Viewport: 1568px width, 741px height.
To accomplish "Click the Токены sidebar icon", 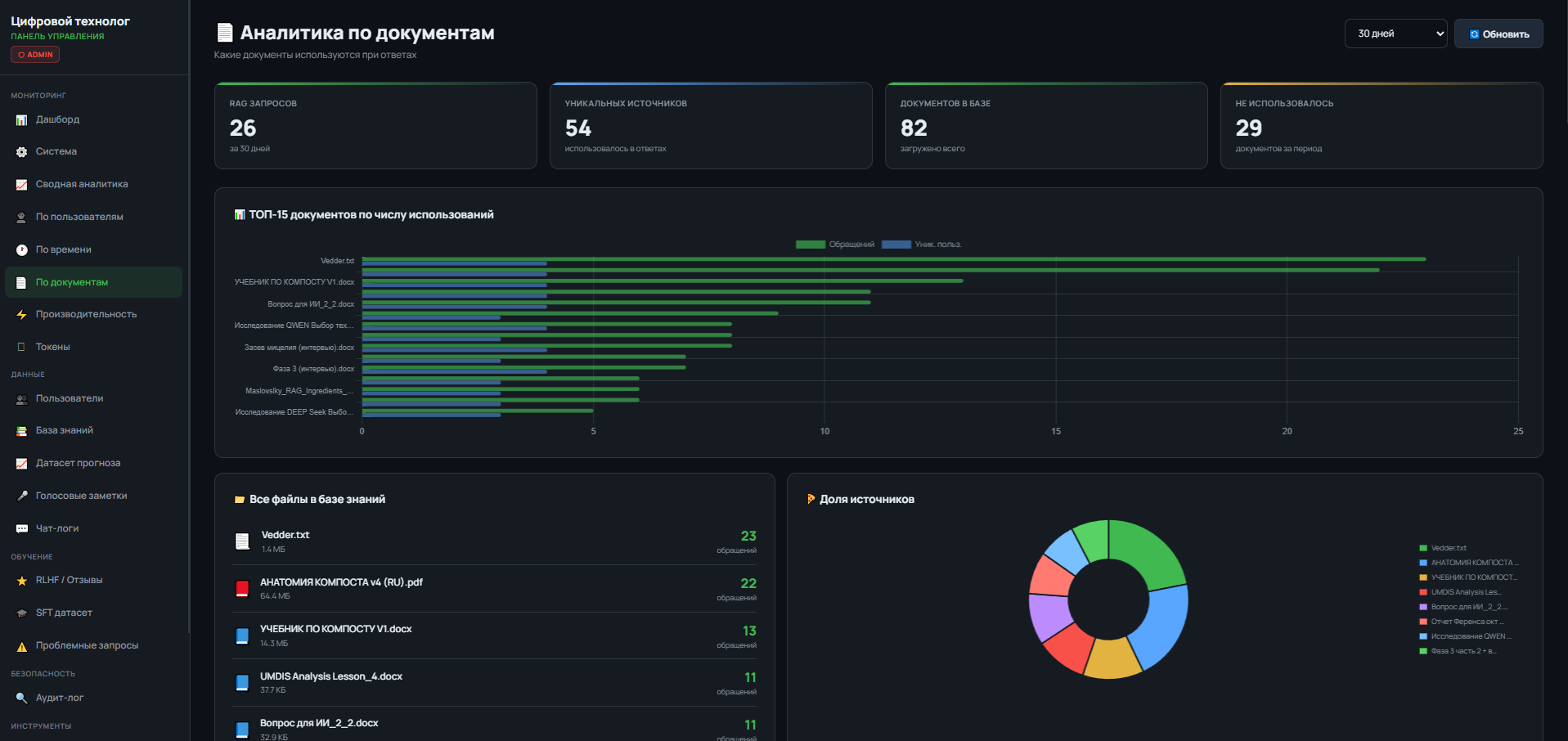I will [x=21, y=348].
